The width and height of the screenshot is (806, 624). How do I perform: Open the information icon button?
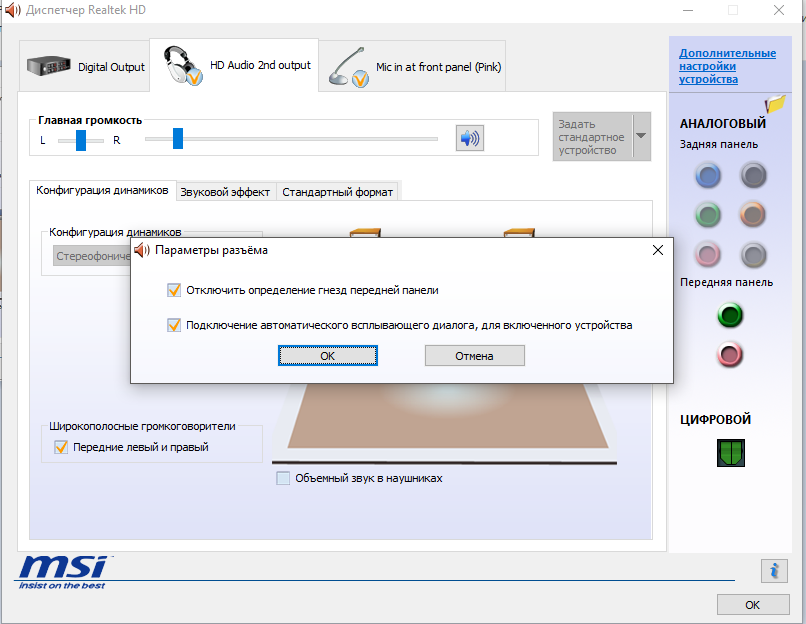(x=774, y=571)
